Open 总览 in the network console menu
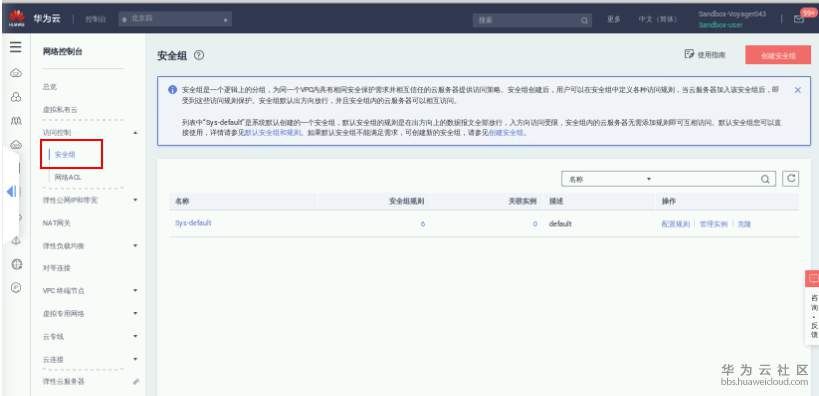Image resolution: width=819 pixels, height=396 pixels. point(50,87)
